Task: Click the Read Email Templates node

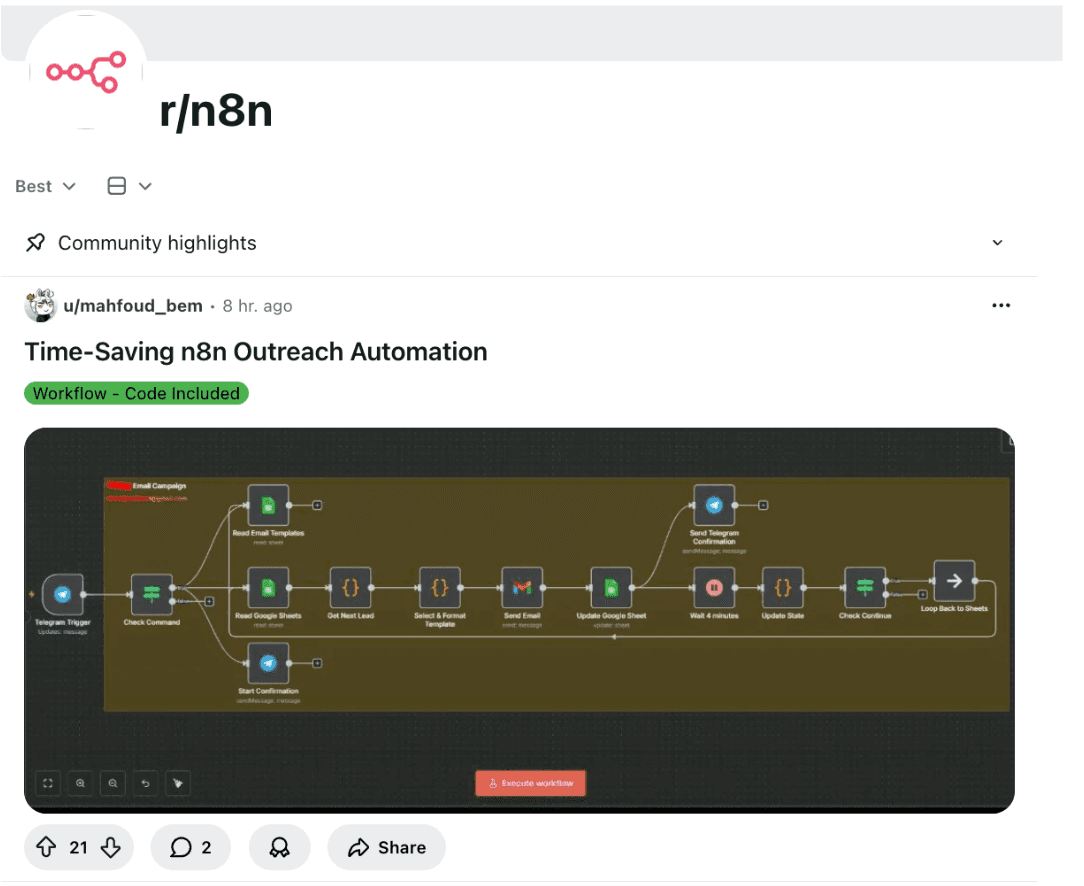Action: pos(267,504)
